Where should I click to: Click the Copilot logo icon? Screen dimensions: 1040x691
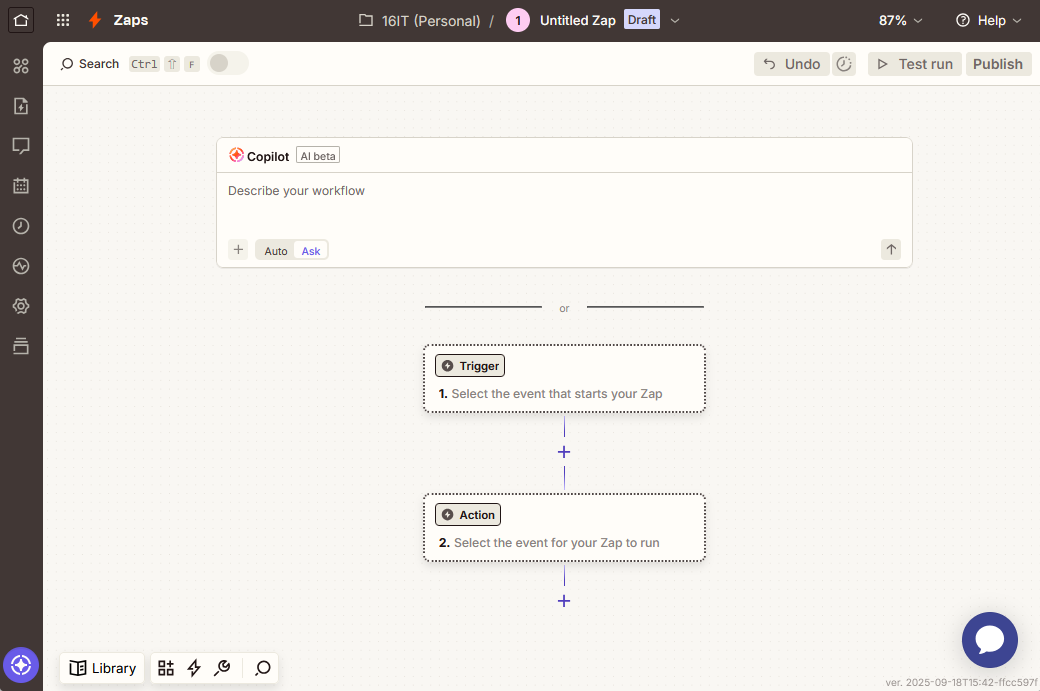point(236,155)
